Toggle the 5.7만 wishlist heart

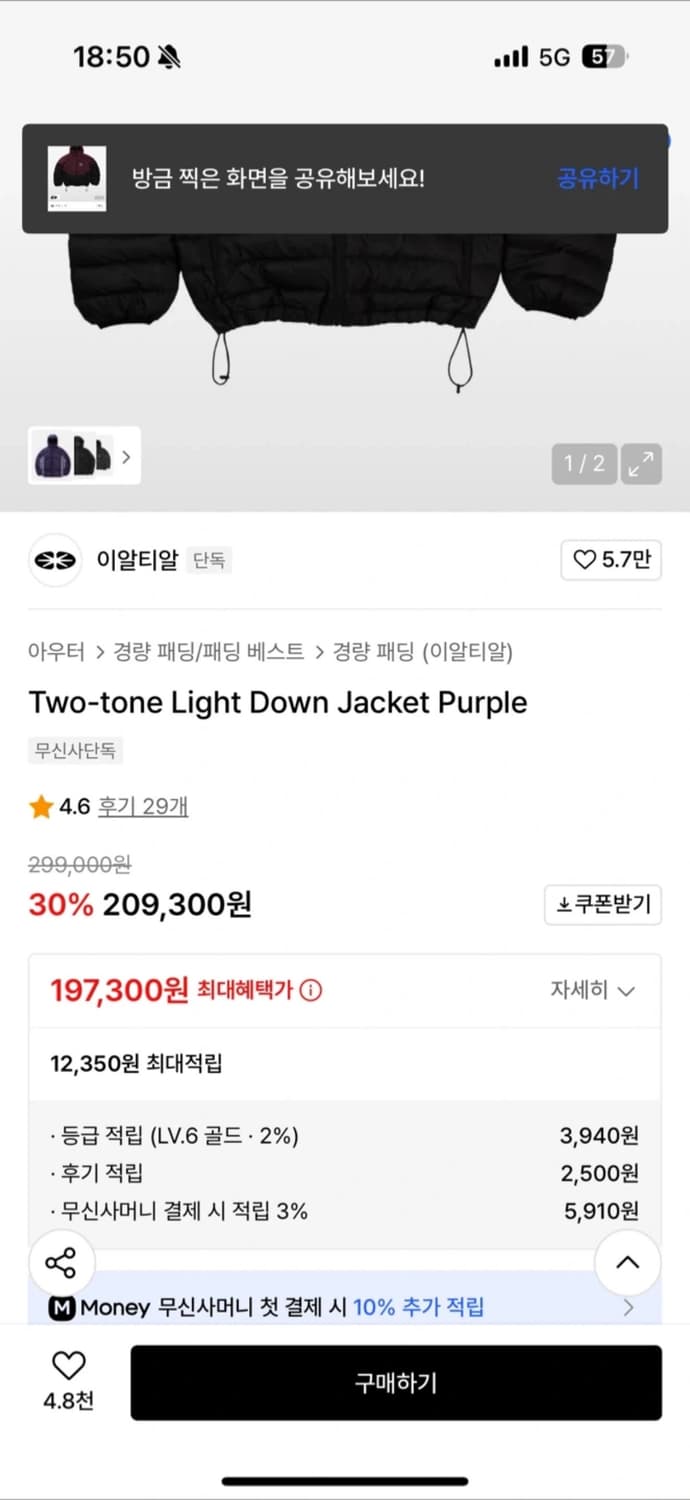tap(589, 560)
